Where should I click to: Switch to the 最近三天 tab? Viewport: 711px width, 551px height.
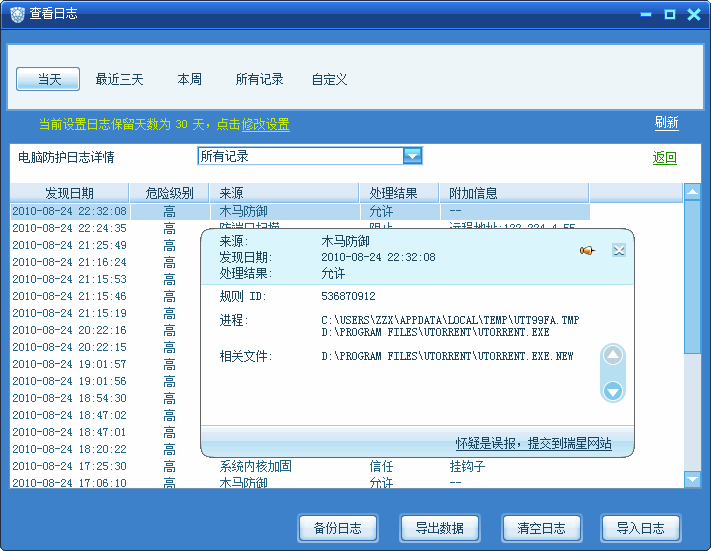(x=119, y=79)
